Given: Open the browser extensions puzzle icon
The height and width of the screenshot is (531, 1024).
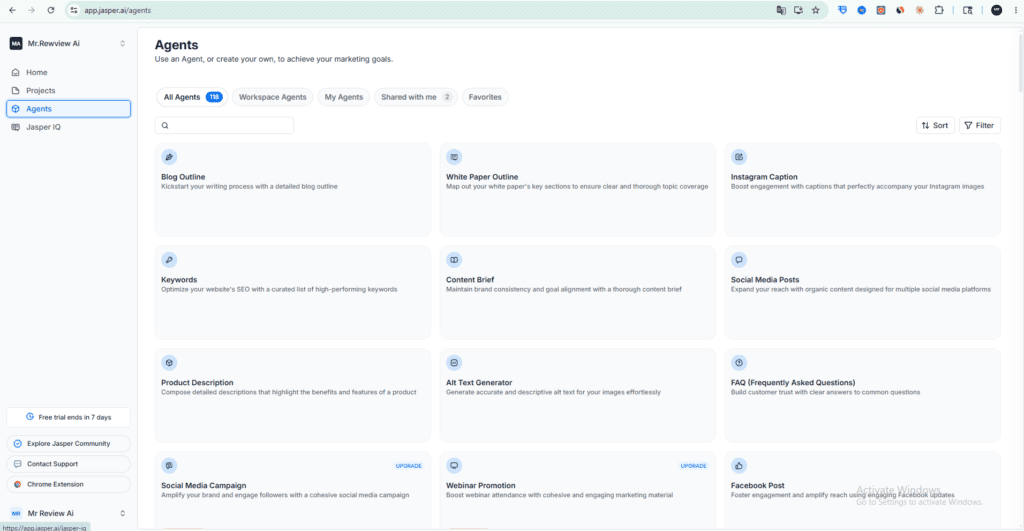Looking at the screenshot, I should 939,10.
